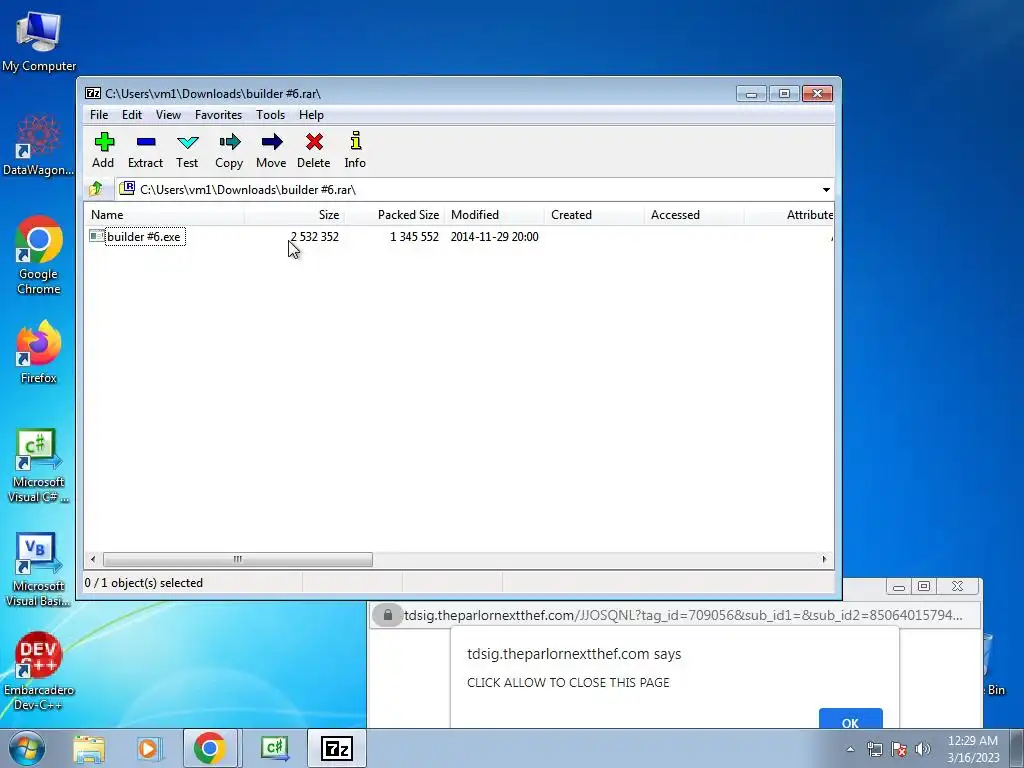The image size is (1024, 768).
Task: Sort by Packed Size column header
Action: (394, 215)
